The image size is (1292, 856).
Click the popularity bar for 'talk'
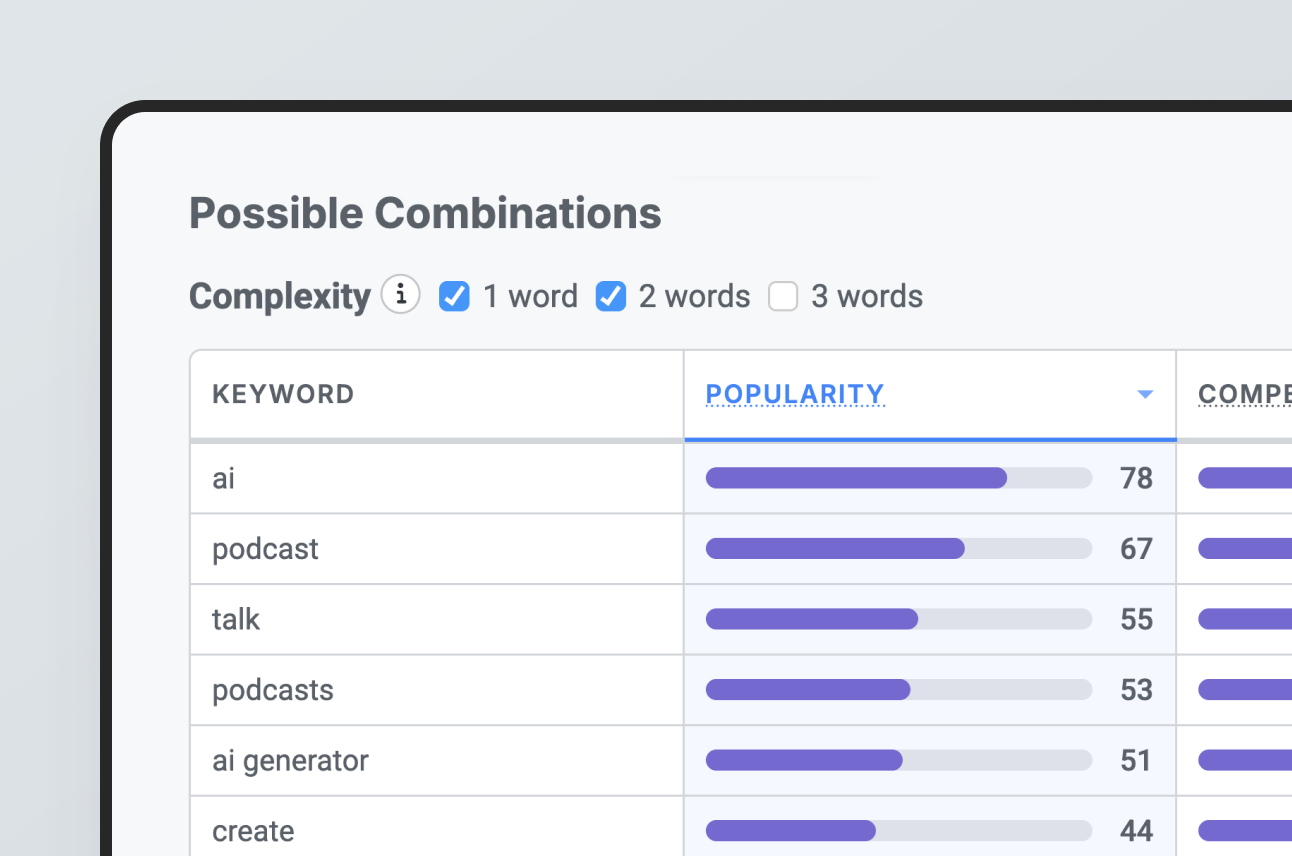898,619
